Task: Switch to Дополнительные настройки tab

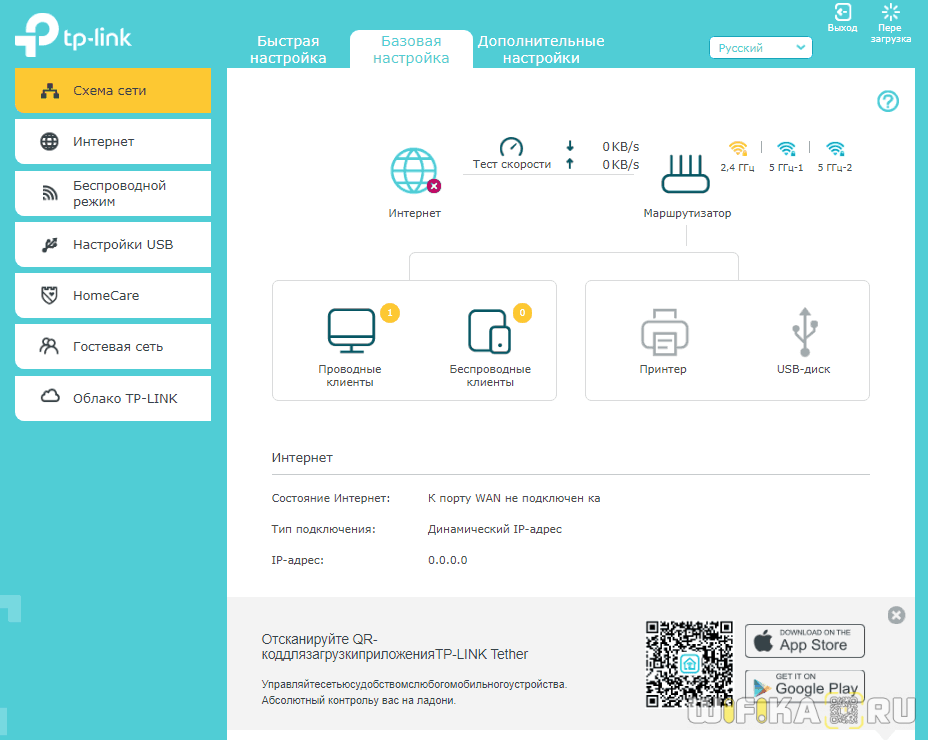Action: [x=541, y=49]
